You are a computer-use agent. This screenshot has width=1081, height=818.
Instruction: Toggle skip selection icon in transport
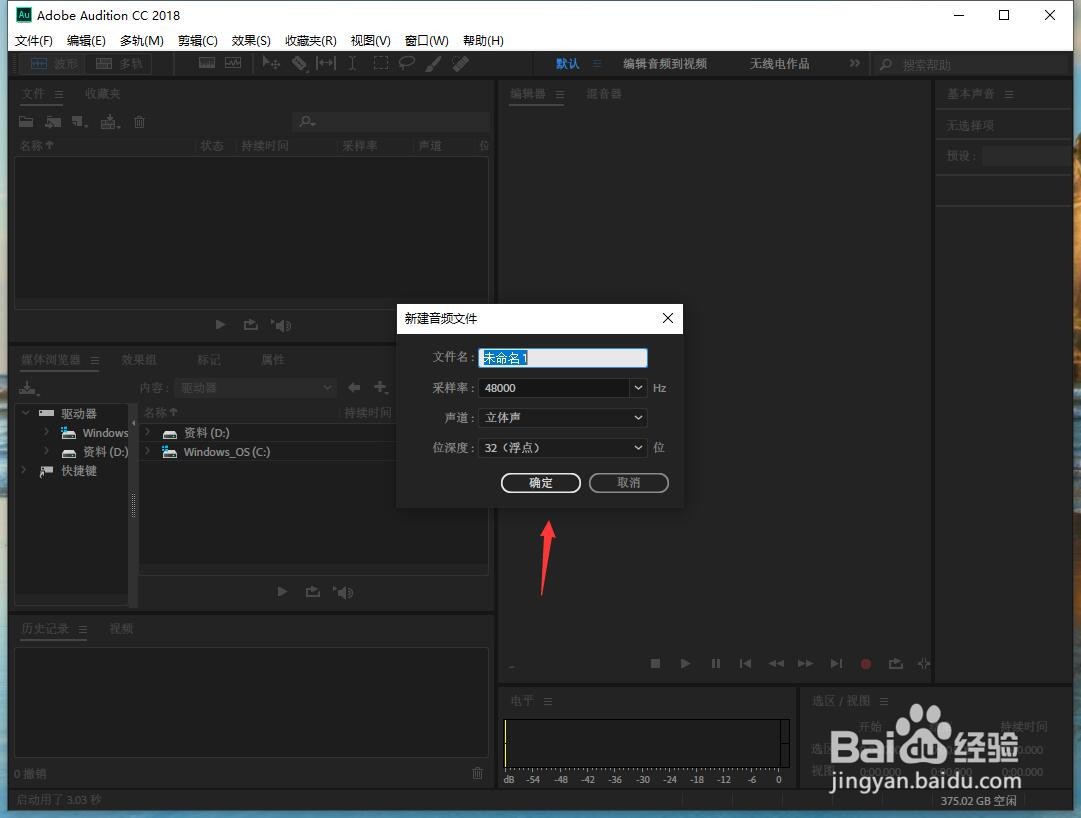click(x=924, y=664)
